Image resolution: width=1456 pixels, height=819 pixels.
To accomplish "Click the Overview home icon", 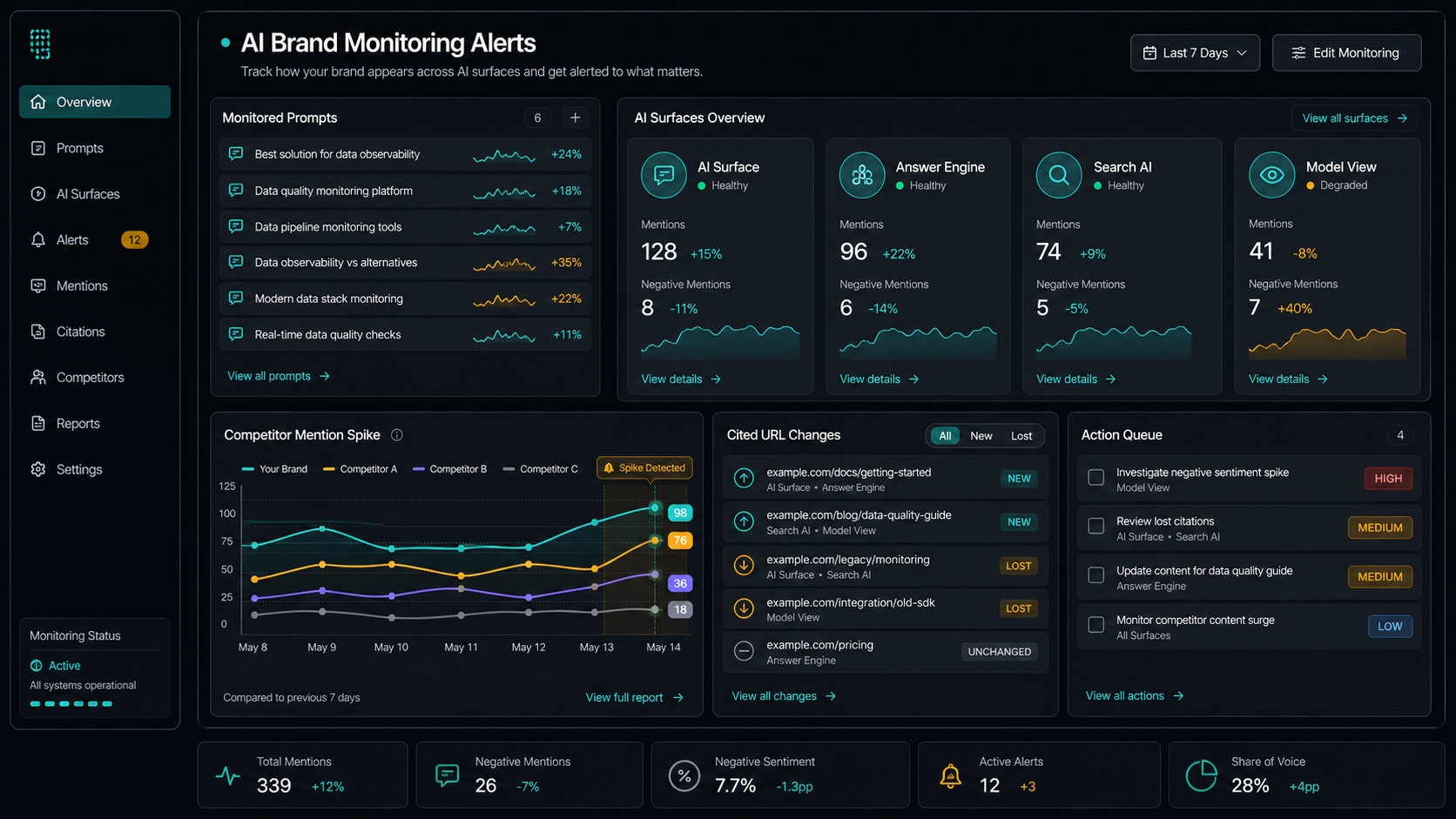I will (38, 102).
